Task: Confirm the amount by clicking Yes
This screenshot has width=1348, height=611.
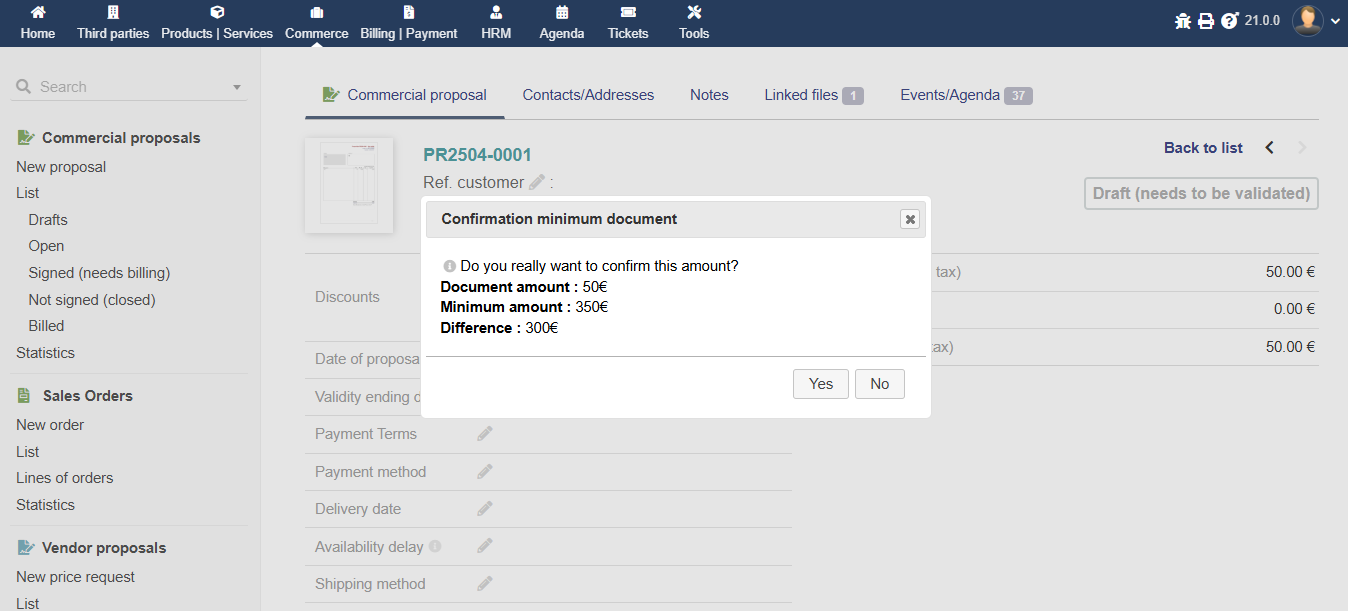Action: (x=821, y=384)
